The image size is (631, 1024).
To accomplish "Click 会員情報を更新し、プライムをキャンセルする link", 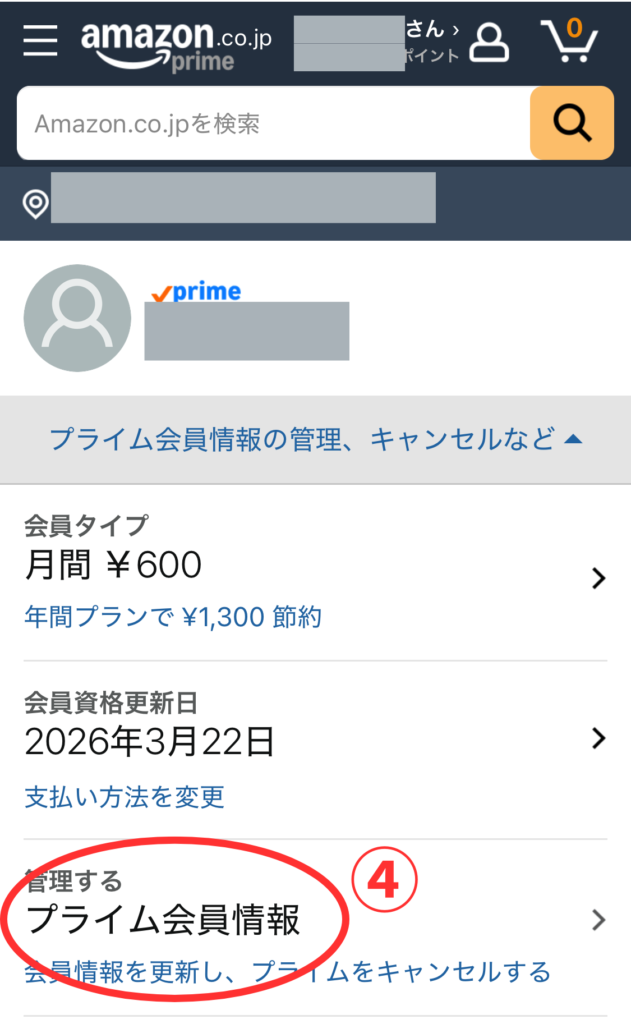I will click(x=287, y=971).
